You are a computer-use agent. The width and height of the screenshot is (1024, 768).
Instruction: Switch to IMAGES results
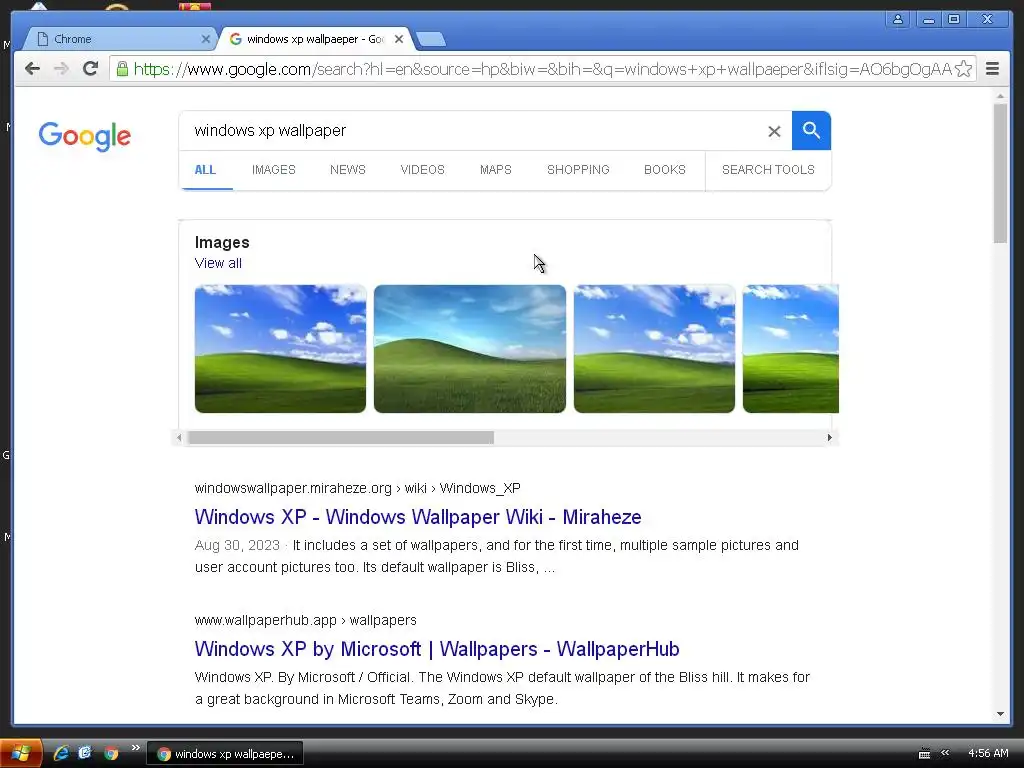[274, 170]
